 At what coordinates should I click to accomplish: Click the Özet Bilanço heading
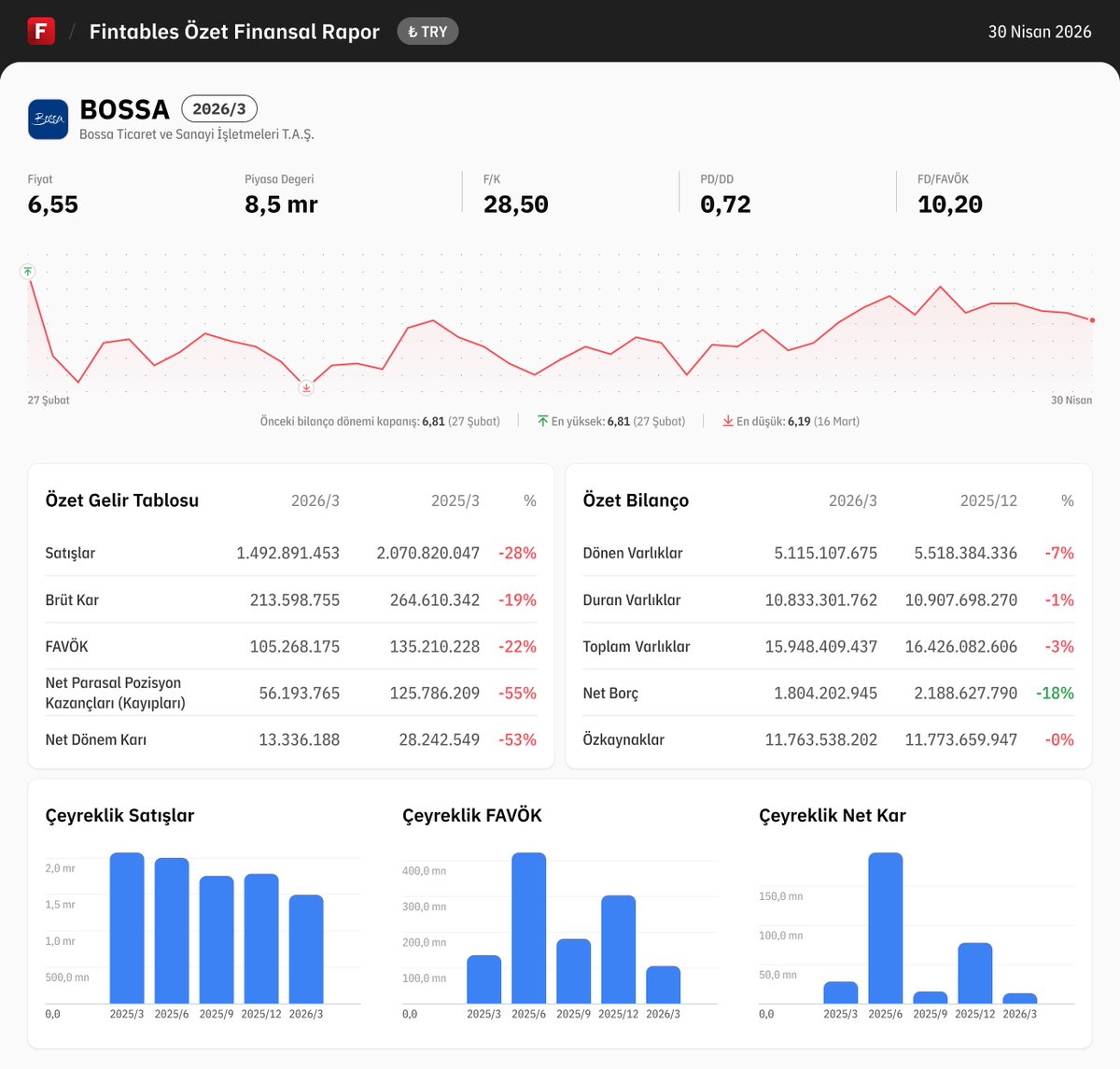636,500
